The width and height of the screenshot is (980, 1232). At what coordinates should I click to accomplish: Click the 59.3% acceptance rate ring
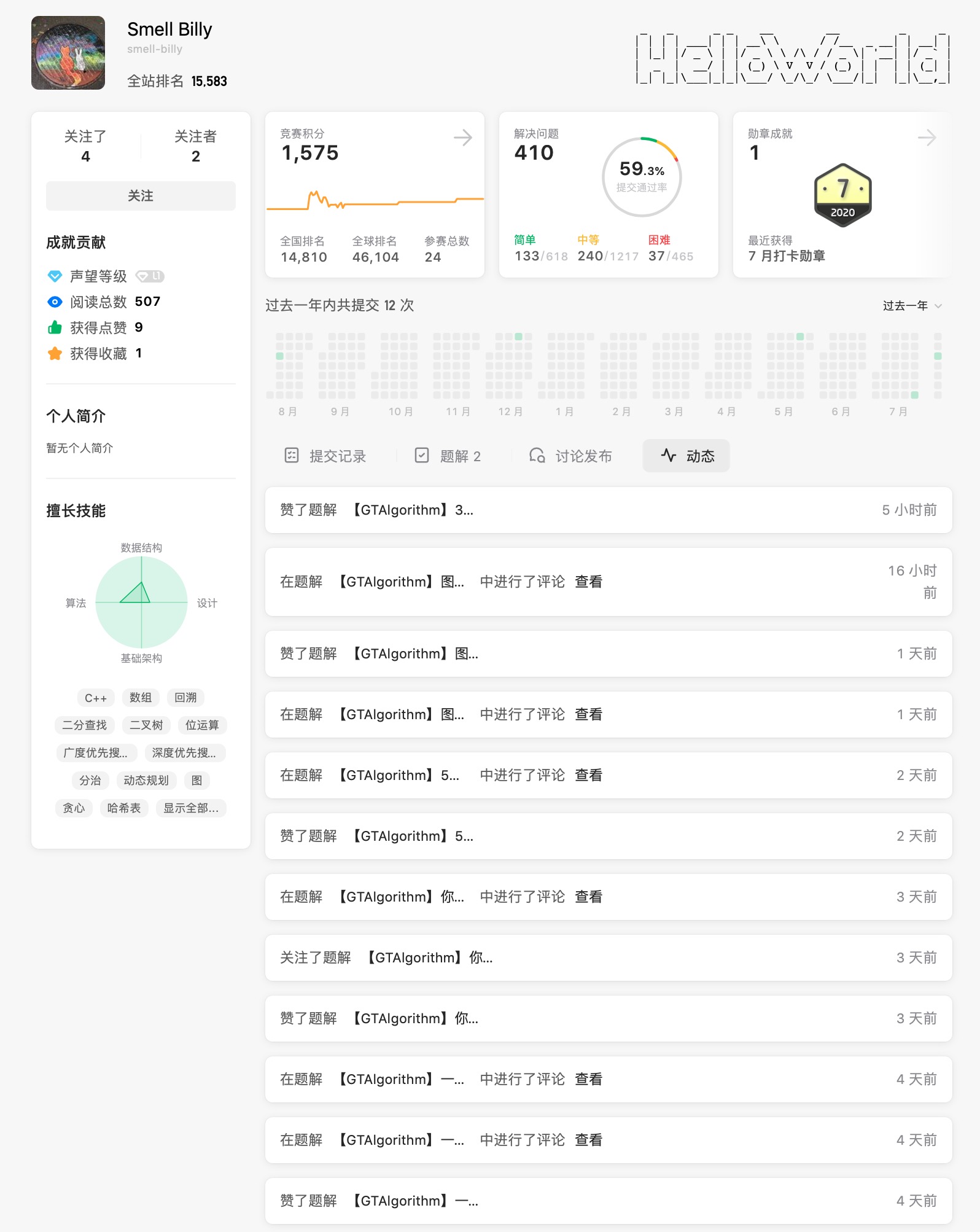coord(641,177)
